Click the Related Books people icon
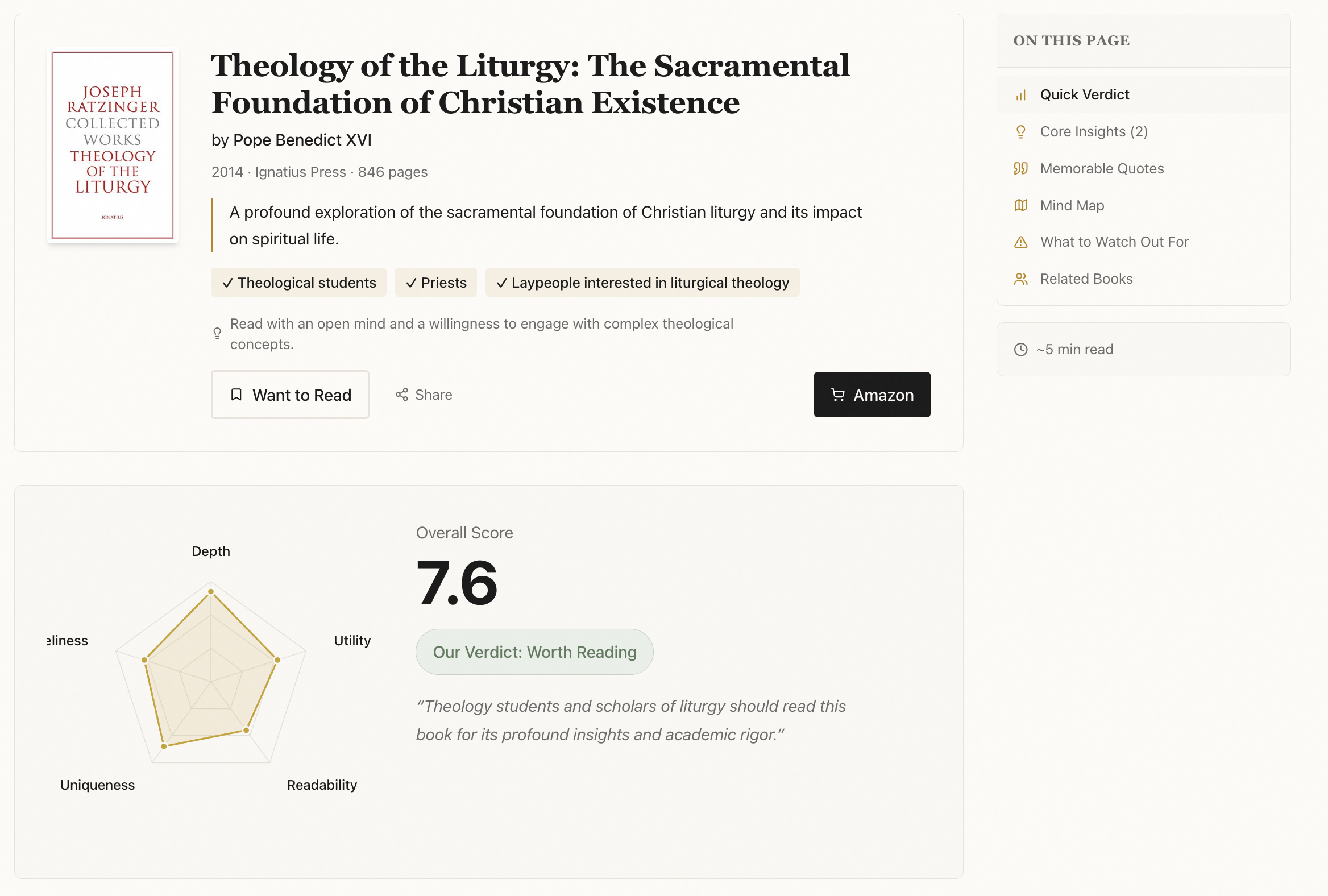Viewport: 1328px width, 896px height. pyautogui.click(x=1020, y=279)
